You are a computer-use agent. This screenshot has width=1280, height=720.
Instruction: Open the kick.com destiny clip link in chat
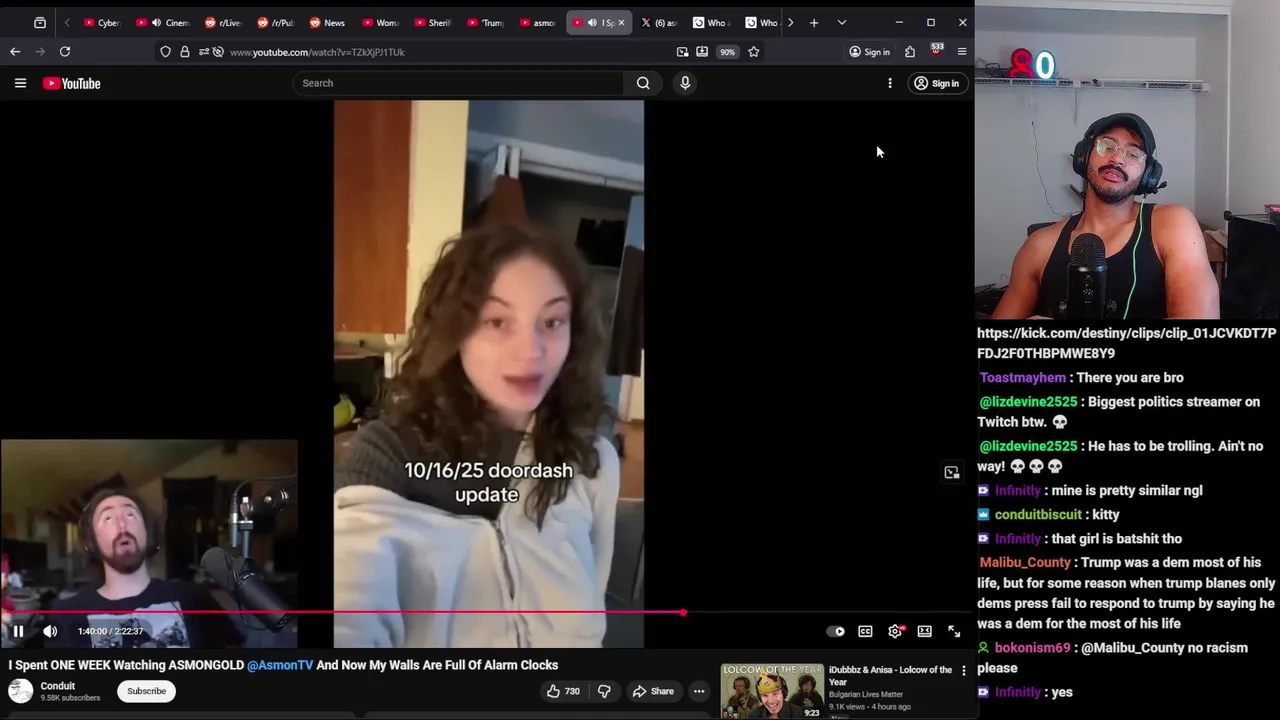1127,343
